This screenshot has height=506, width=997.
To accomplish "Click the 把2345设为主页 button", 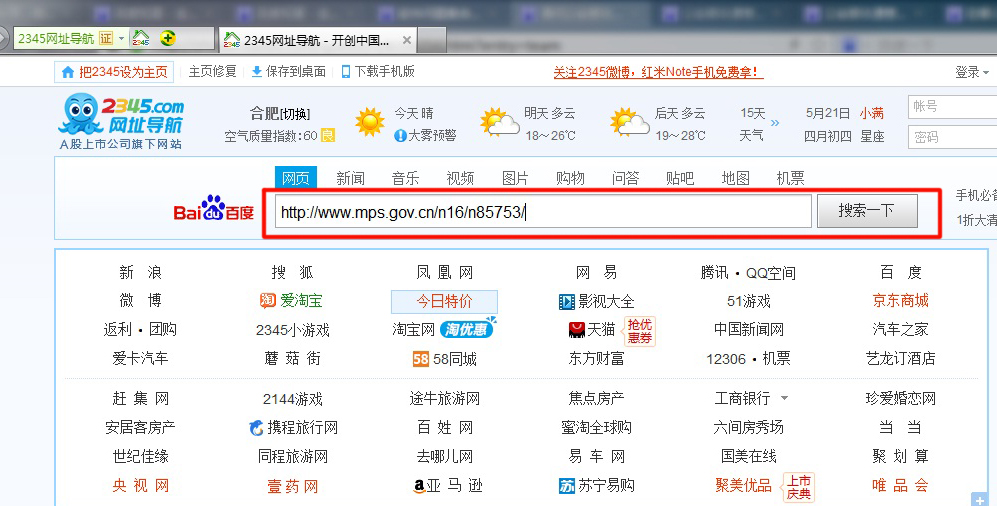I will (113, 72).
